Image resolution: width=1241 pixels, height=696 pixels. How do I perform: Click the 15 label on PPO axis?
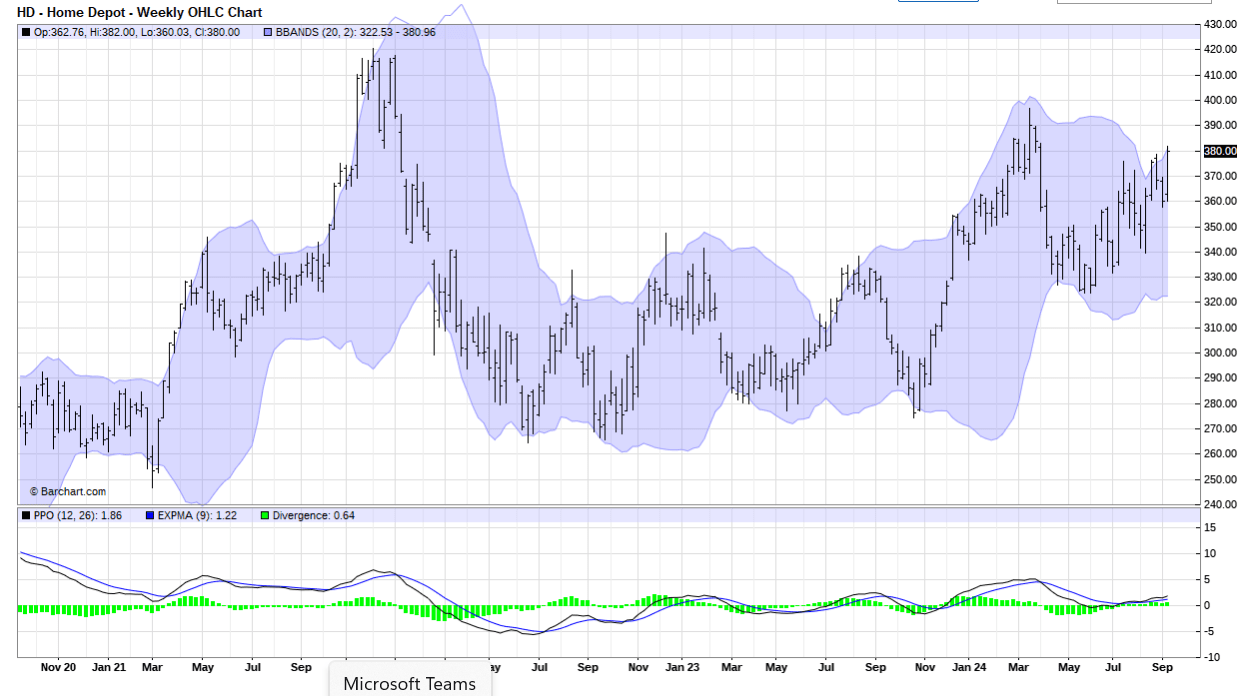point(1210,527)
